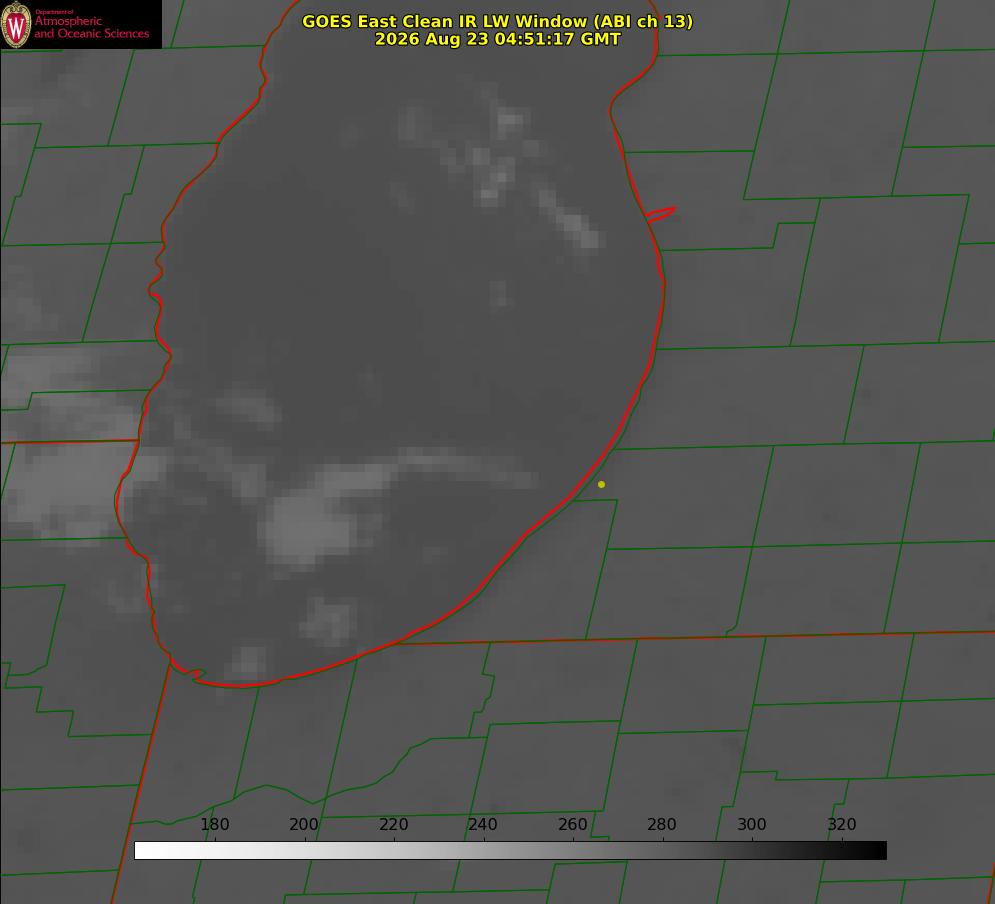Click the yellow dot marker near the lakeshore
This screenshot has width=995, height=904.
601,484
